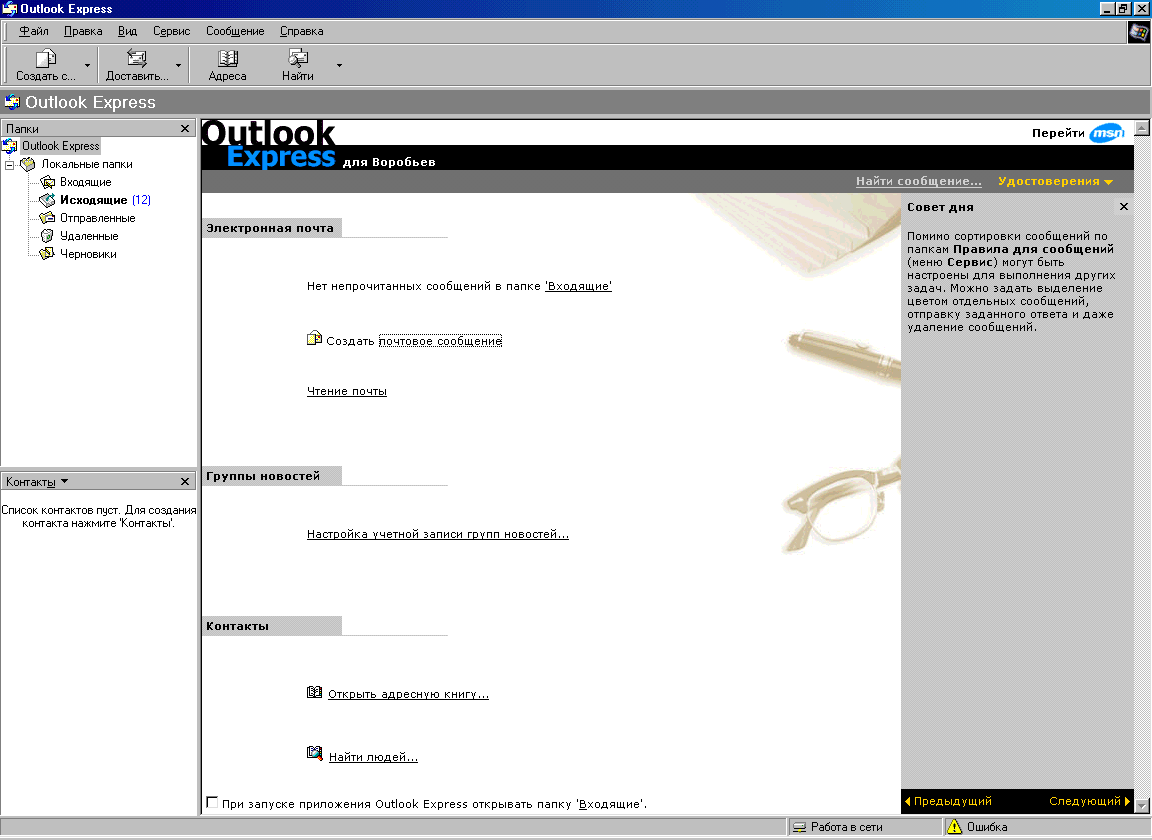The height and width of the screenshot is (840, 1152).
Task: Click the Работа в сети status bar text
Action: pyautogui.click(x=846, y=828)
